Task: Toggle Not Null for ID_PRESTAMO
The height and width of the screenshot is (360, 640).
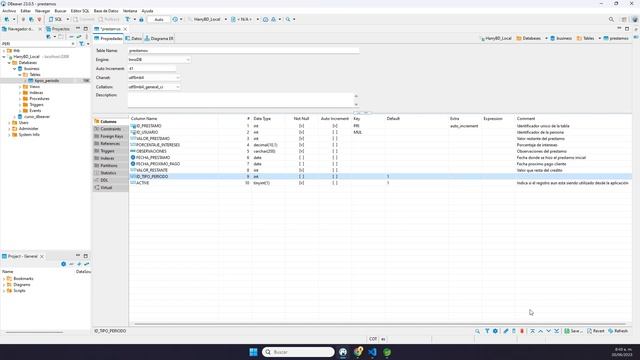Action: [301, 126]
